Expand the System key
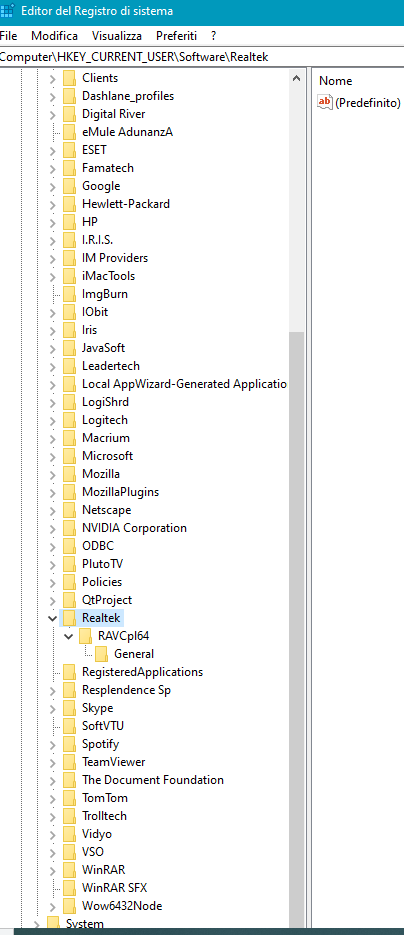 (x=36, y=924)
